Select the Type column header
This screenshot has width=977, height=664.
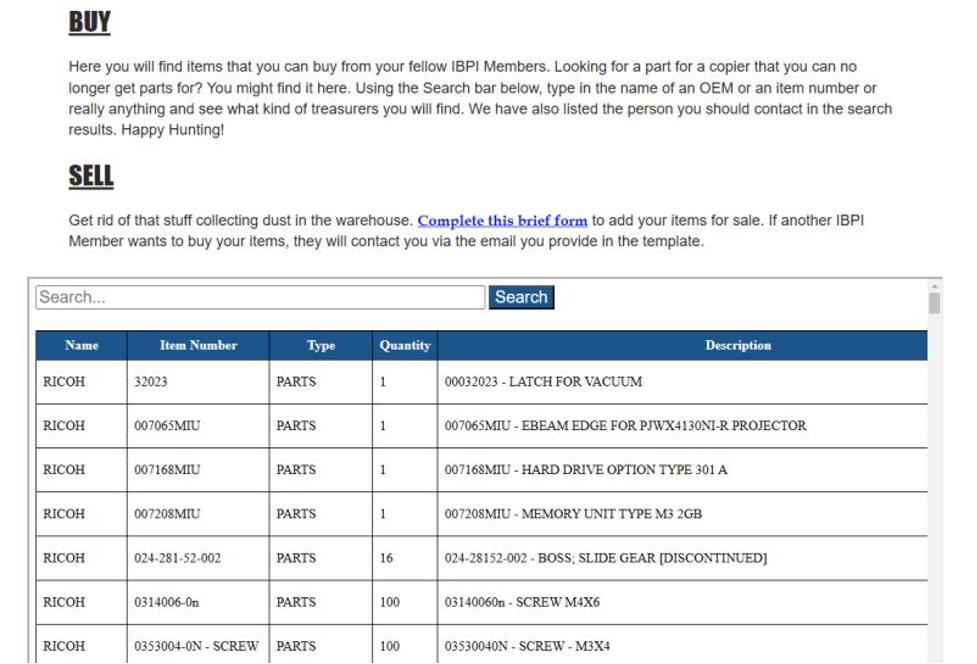click(x=321, y=345)
